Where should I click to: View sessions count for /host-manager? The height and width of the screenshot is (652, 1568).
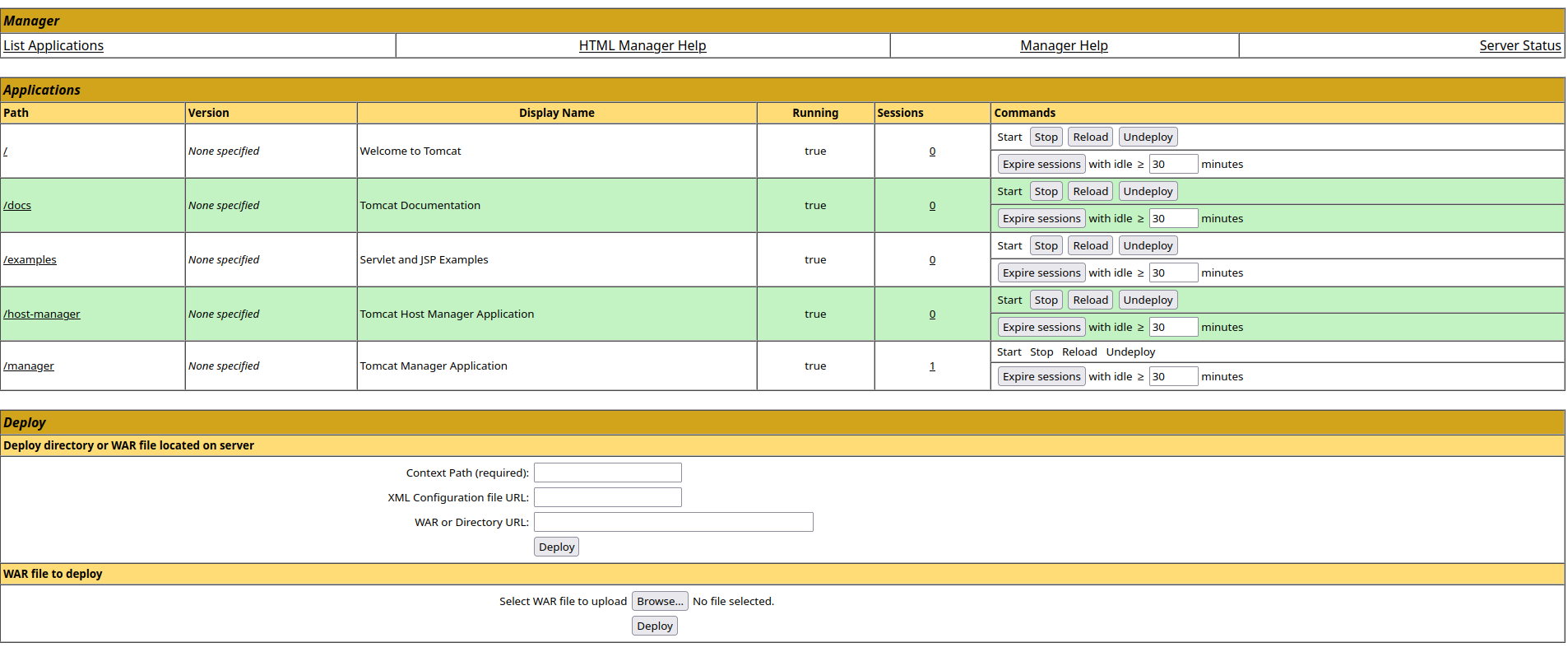(x=932, y=314)
